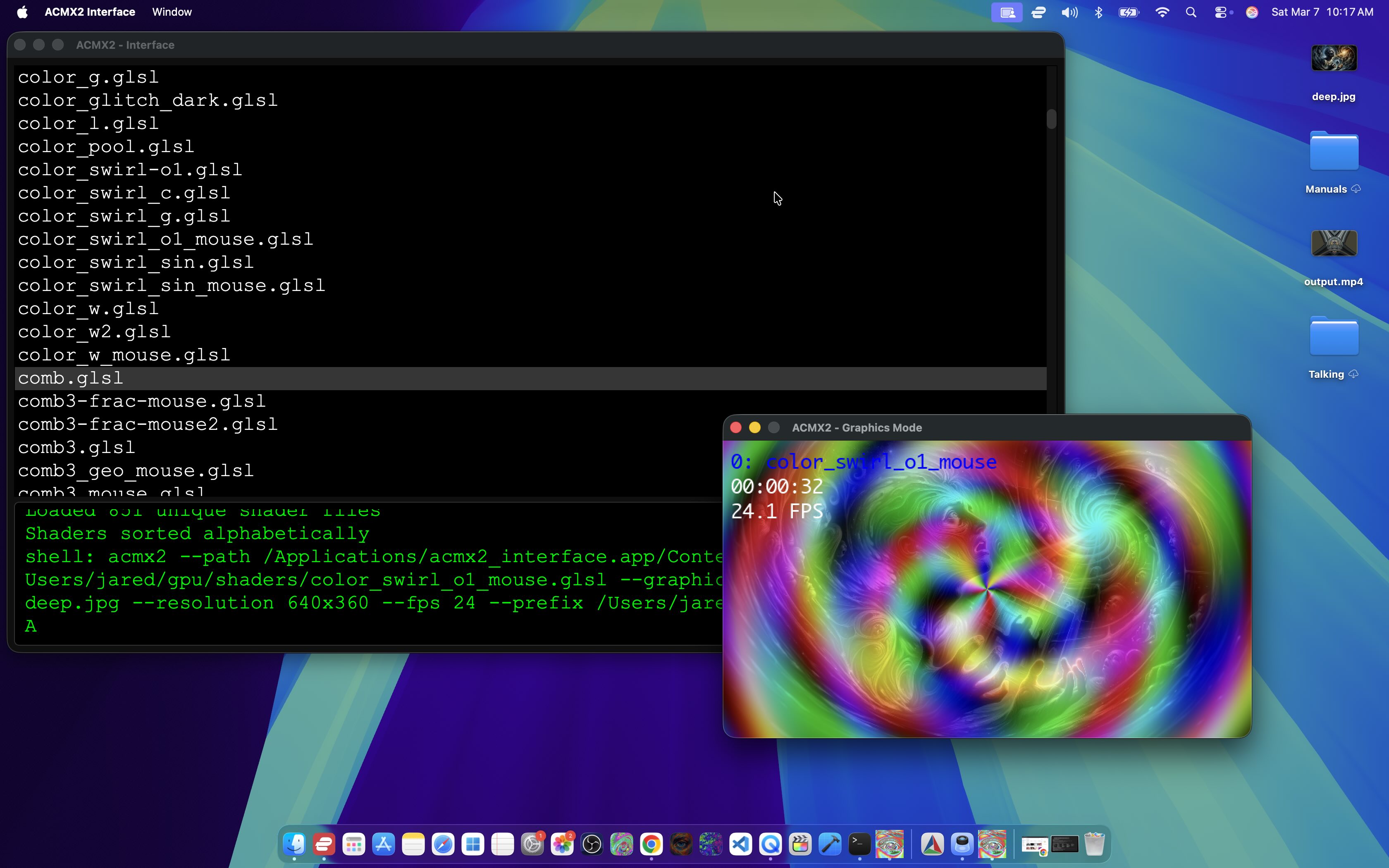The height and width of the screenshot is (868, 1389).
Task: Launch OBS from the Dock
Action: point(592,844)
